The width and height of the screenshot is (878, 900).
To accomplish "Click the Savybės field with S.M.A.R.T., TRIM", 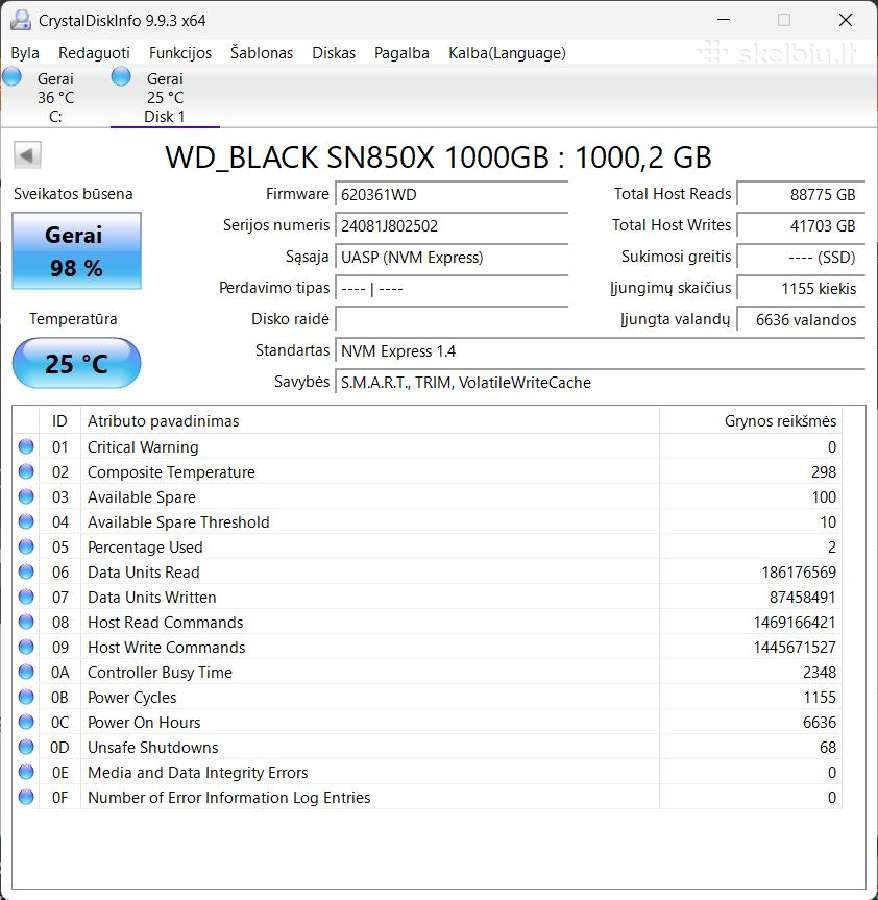I will click(600, 382).
